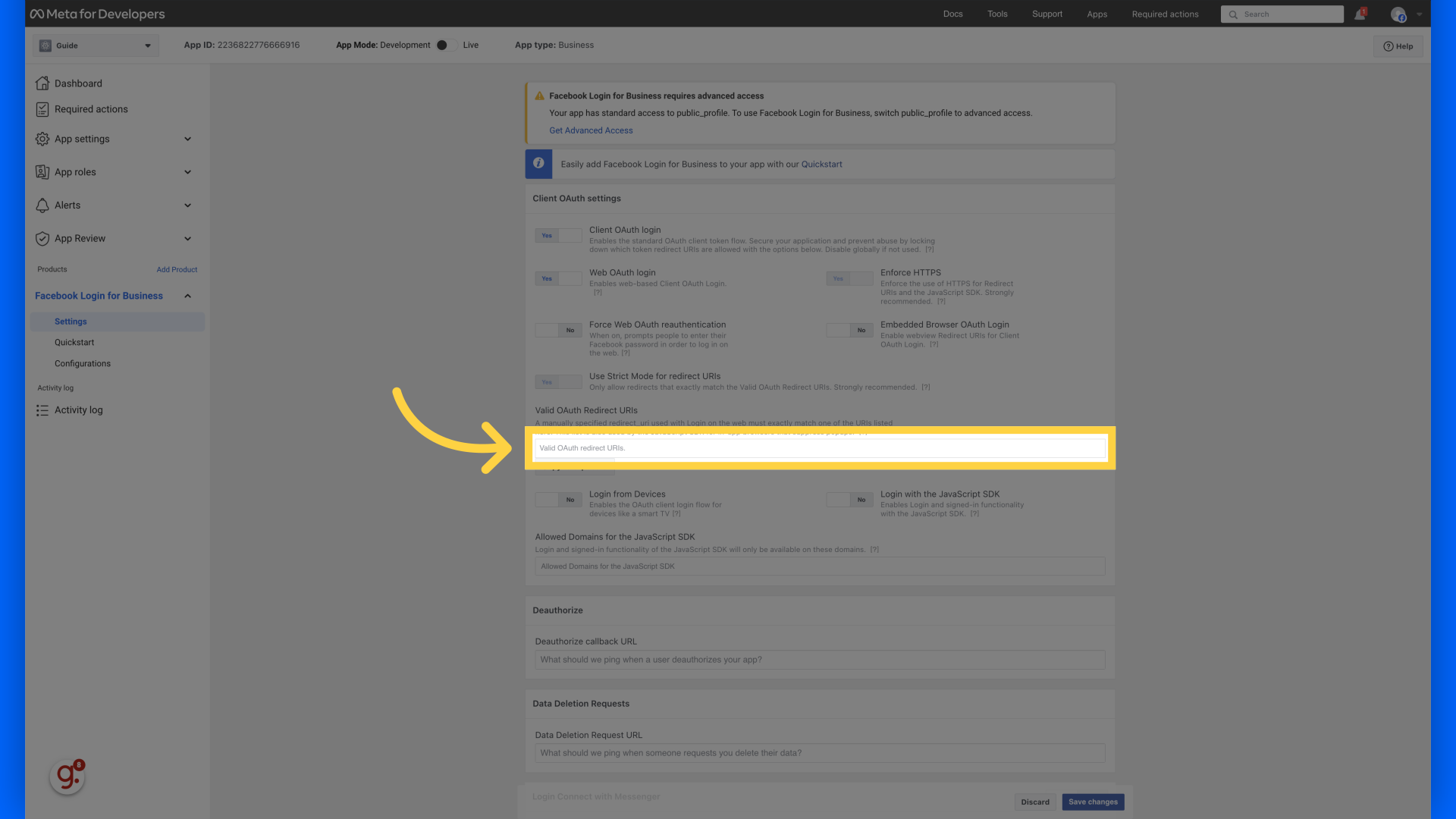Click the search magnifier icon
The height and width of the screenshot is (819, 1456).
point(1233,14)
